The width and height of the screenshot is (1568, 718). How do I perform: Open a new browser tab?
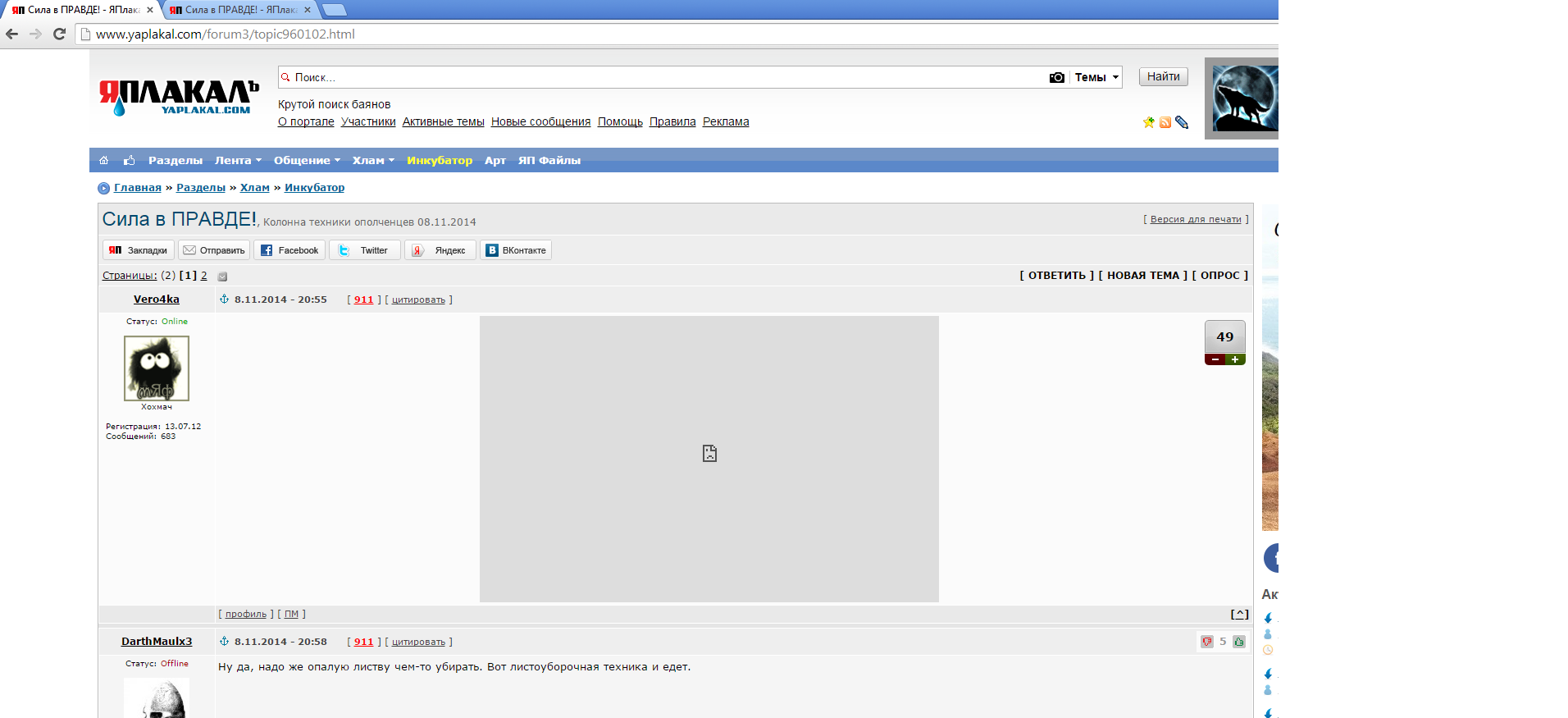coord(334,10)
